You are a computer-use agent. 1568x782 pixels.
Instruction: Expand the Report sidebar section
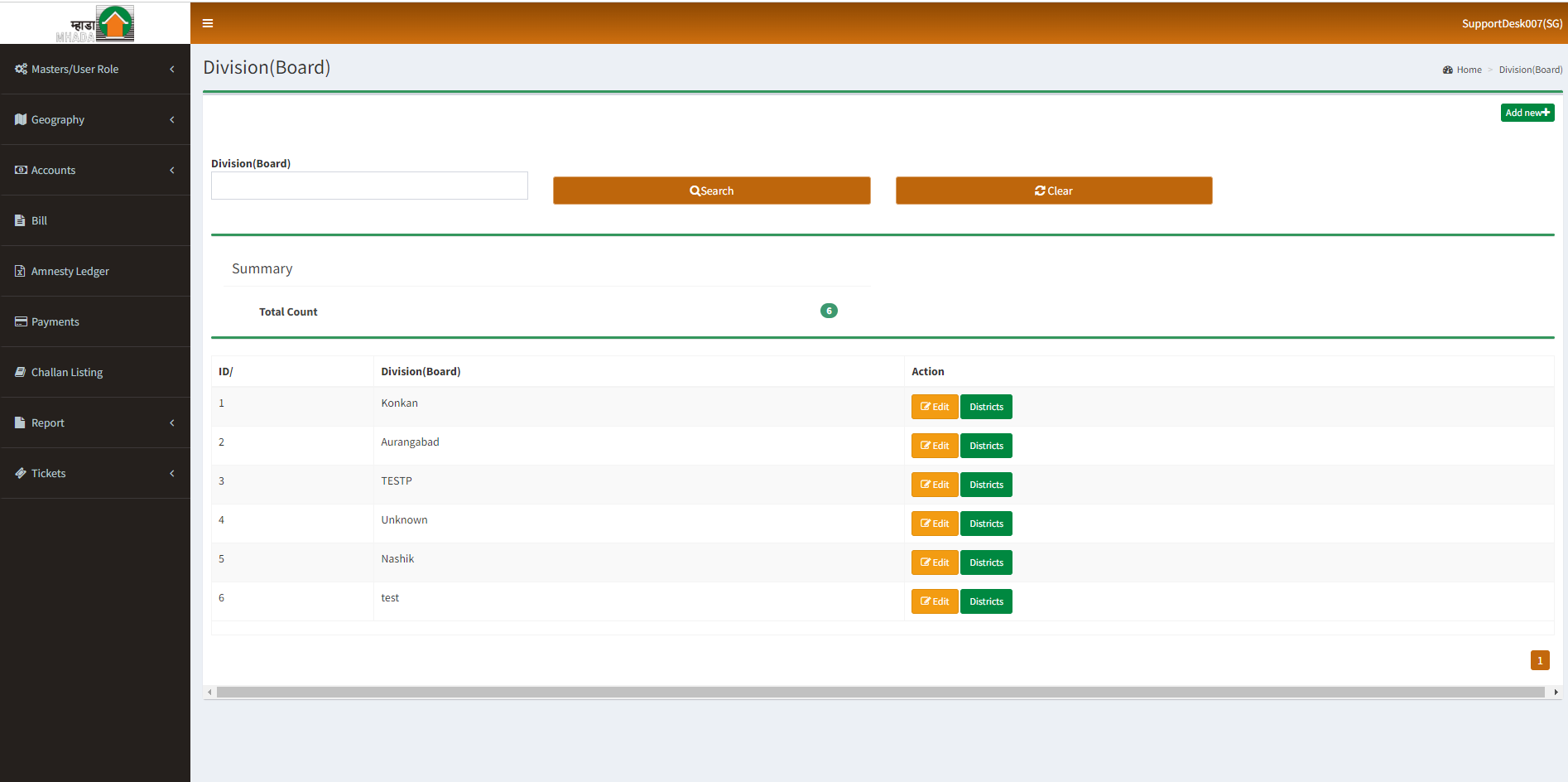[172, 422]
